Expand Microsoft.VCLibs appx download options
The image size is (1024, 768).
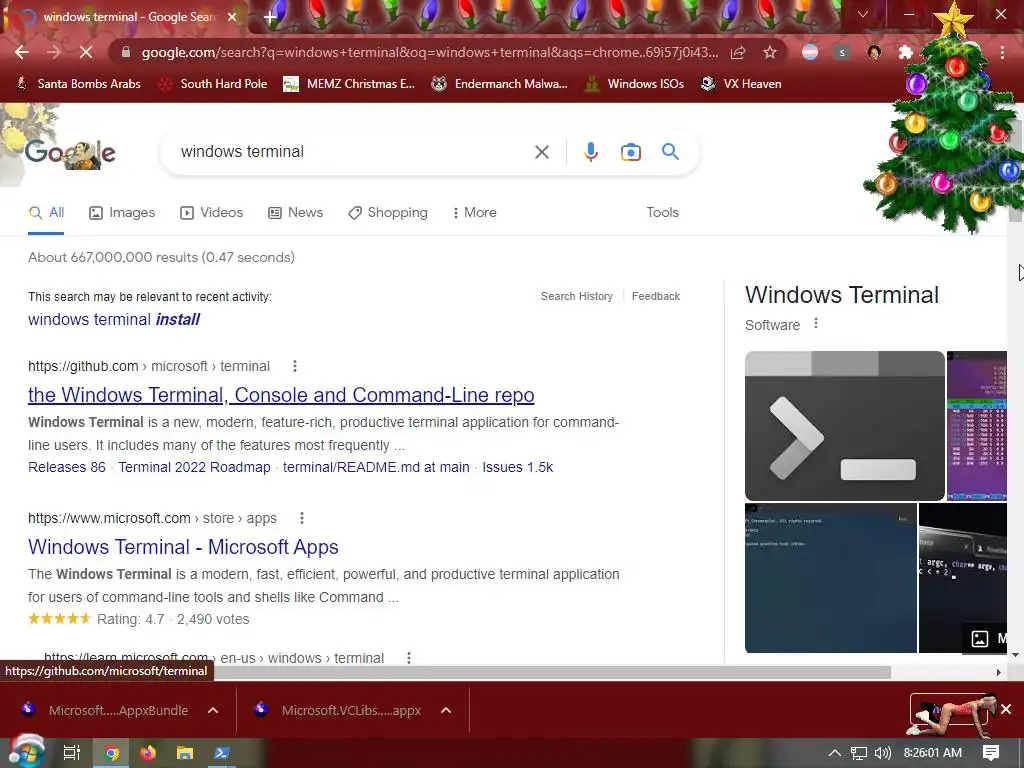(x=446, y=711)
